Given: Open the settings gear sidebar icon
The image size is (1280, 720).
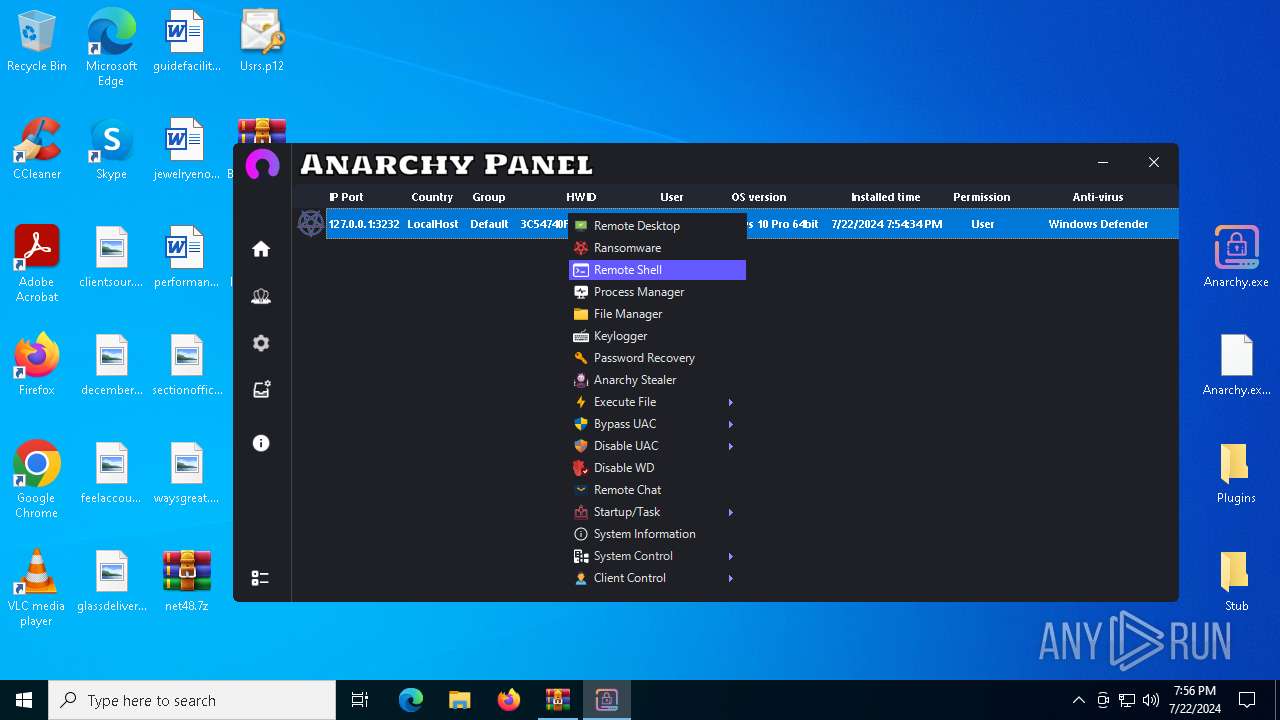Looking at the screenshot, I should [261, 343].
